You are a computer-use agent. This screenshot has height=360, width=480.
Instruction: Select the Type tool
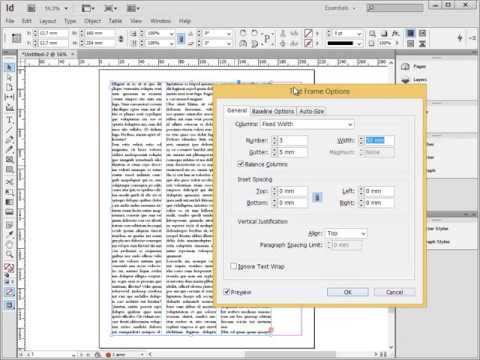click(9, 120)
